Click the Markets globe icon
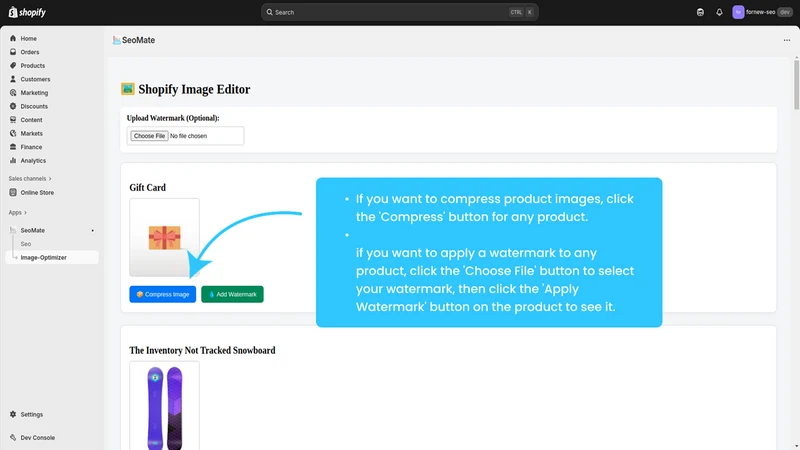The height and width of the screenshot is (450, 800). 13,133
